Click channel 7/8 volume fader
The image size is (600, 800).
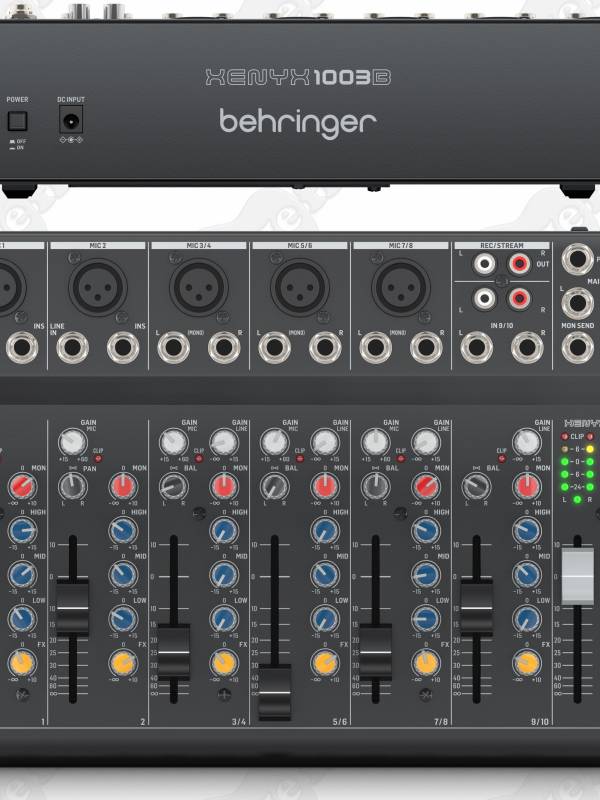pos(376,652)
